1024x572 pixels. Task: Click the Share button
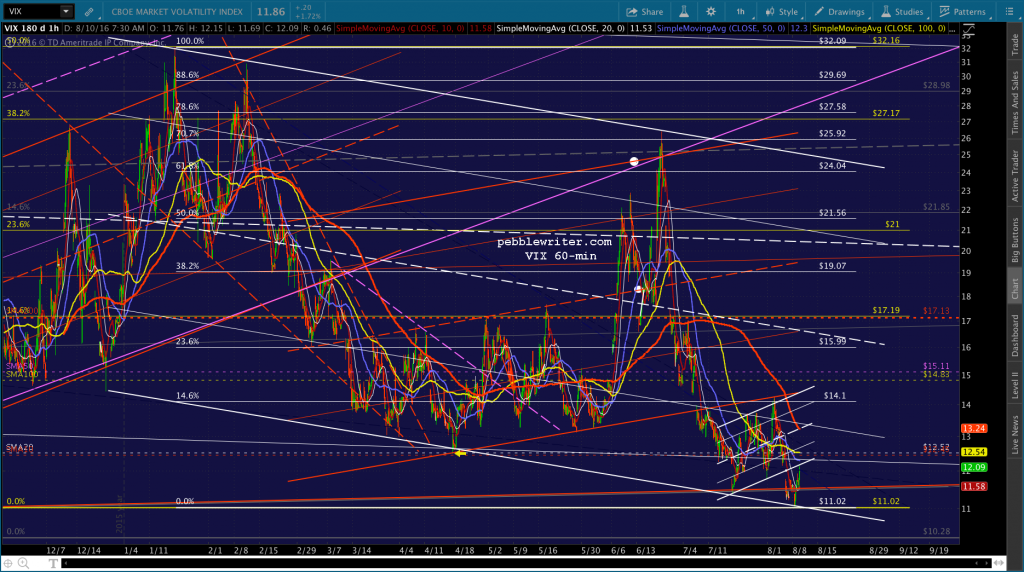tap(645, 12)
